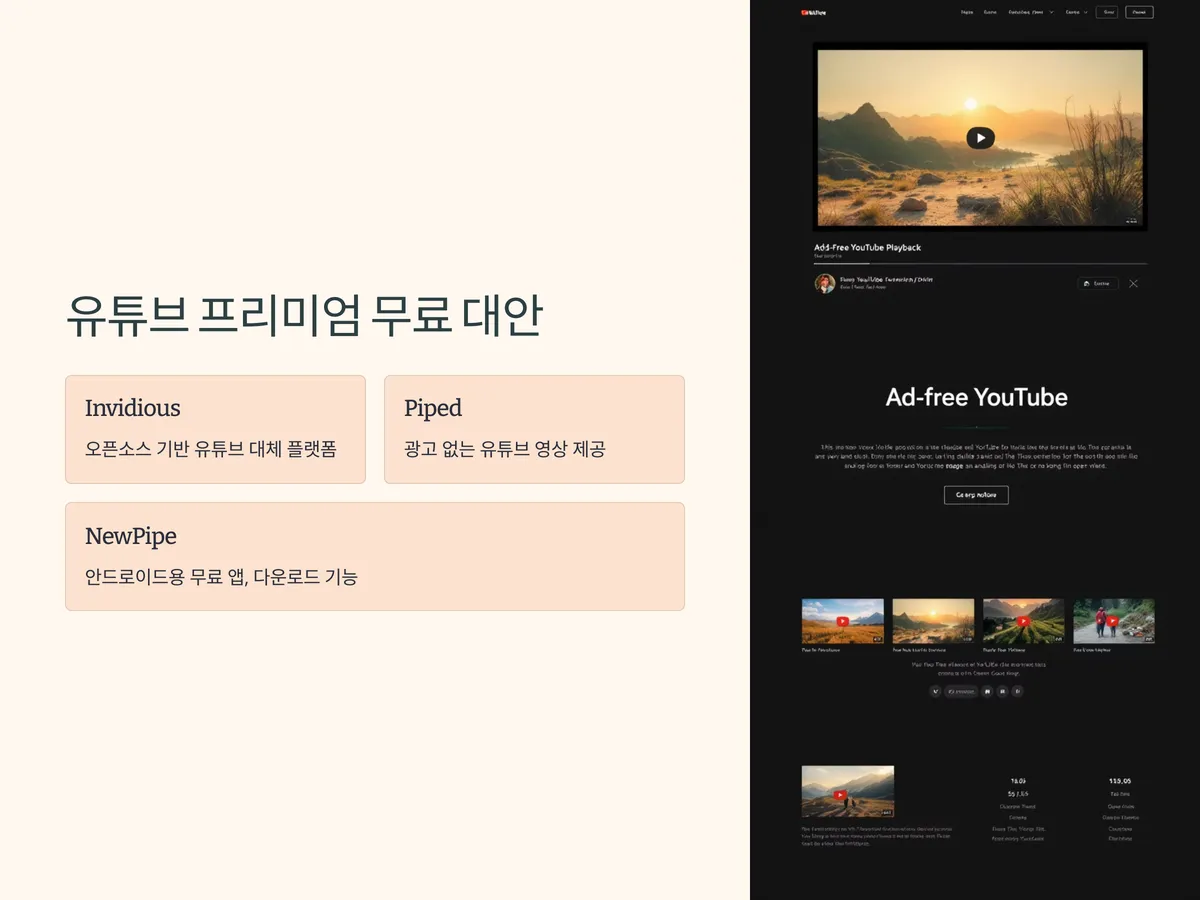This screenshot has width=1200, height=900.
Task: Play the main sunset video via center play button
Action: (980, 138)
